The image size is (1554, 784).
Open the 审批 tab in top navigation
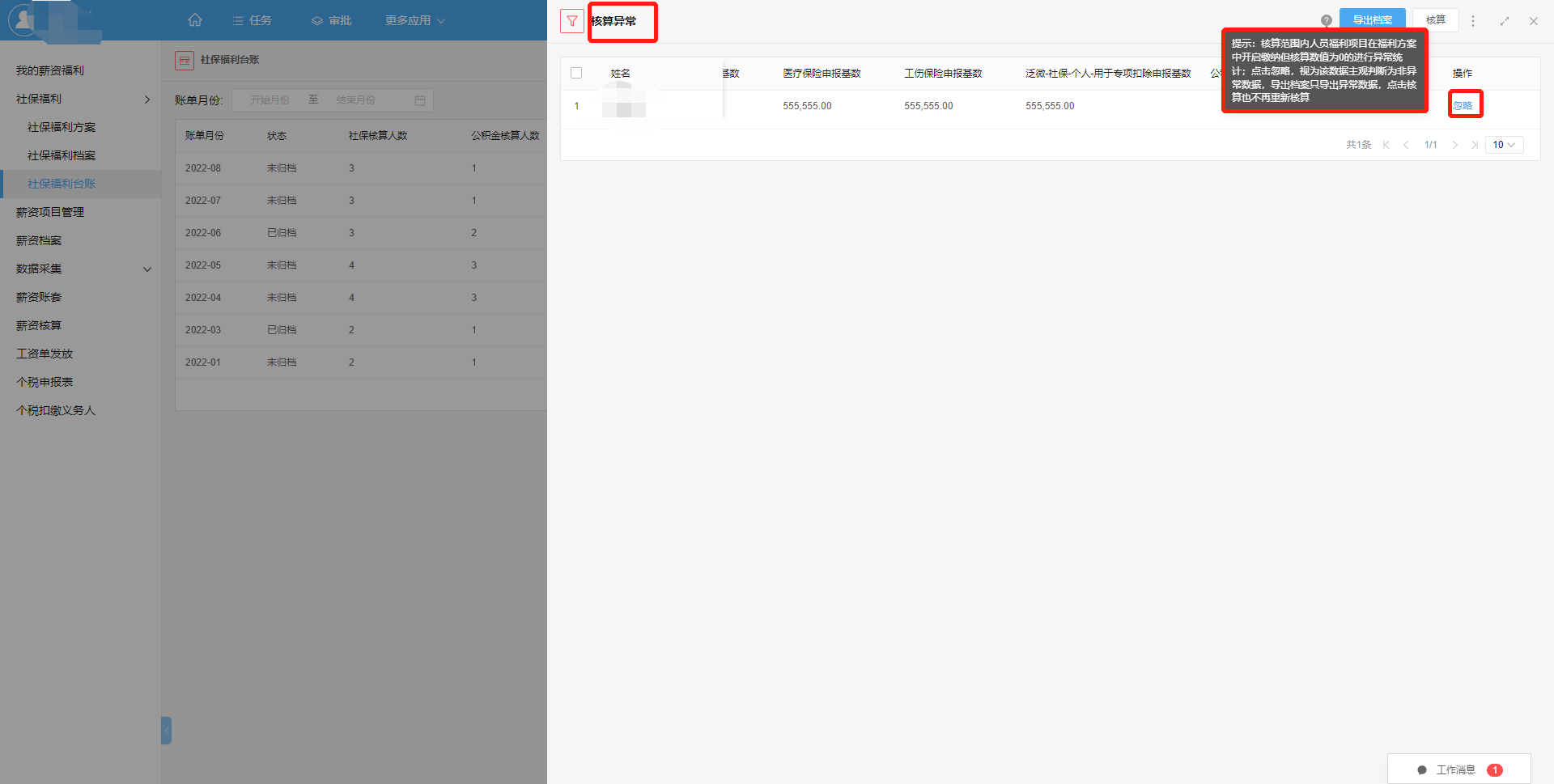332,20
